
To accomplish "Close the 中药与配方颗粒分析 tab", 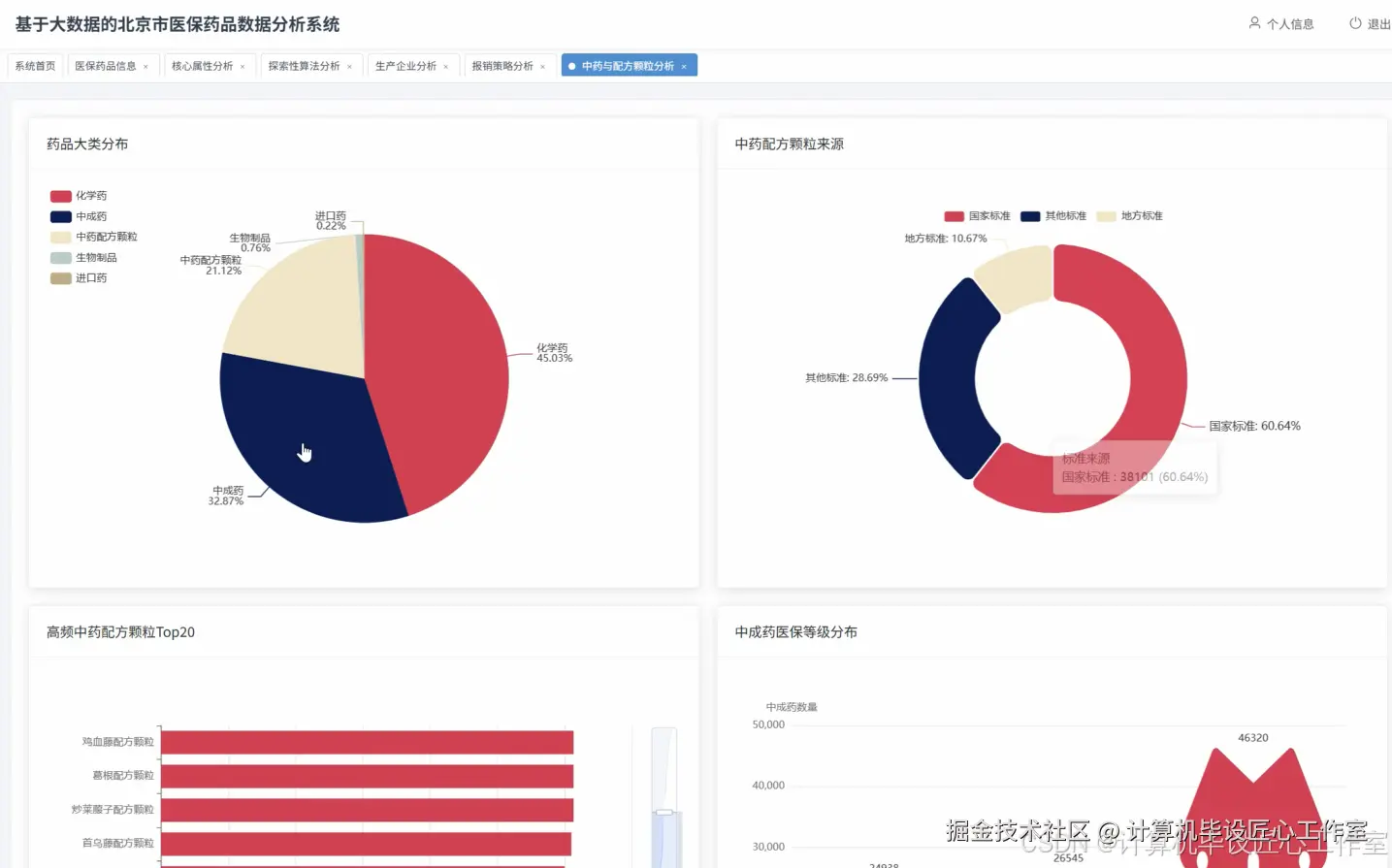I will pos(684,67).
